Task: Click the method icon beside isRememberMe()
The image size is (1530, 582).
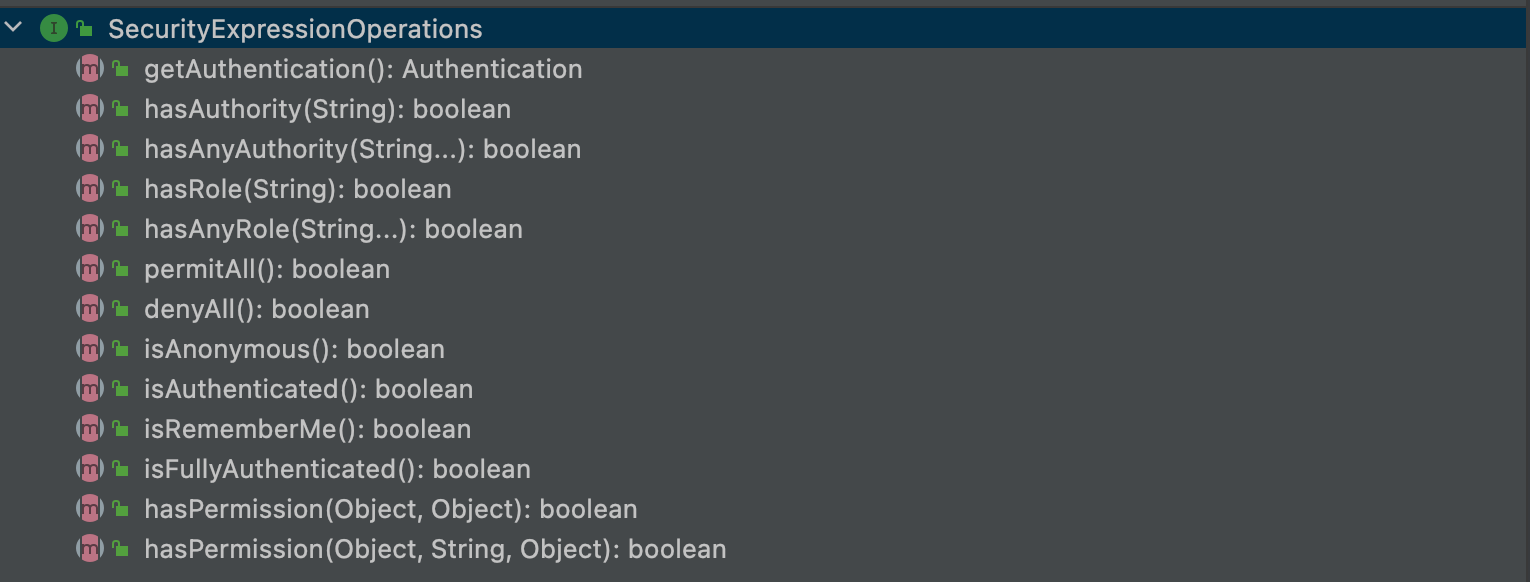Action: (90, 429)
